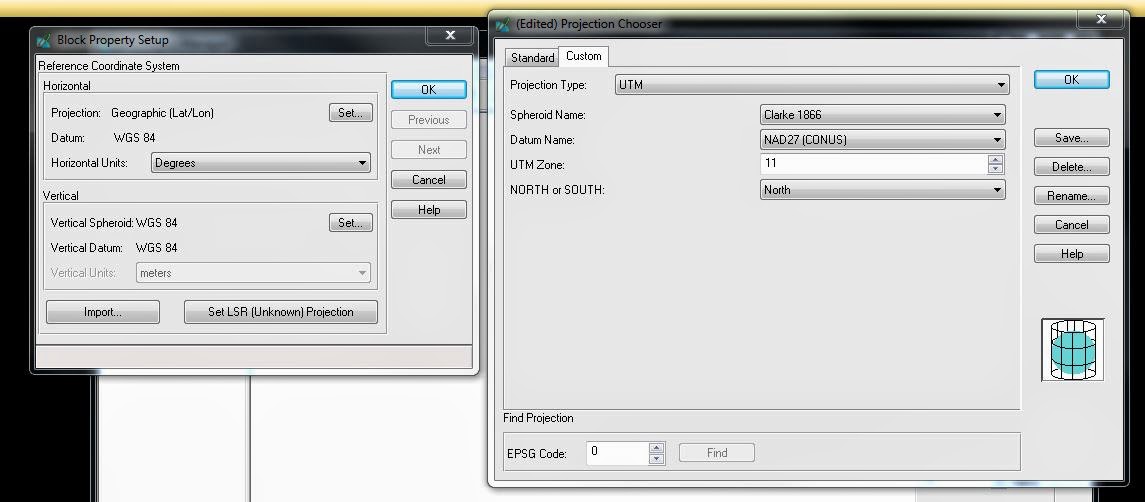The width and height of the screenshot is (1145, 502).
Task: Click the EPSG Code input field
Action: pos(617,453)
